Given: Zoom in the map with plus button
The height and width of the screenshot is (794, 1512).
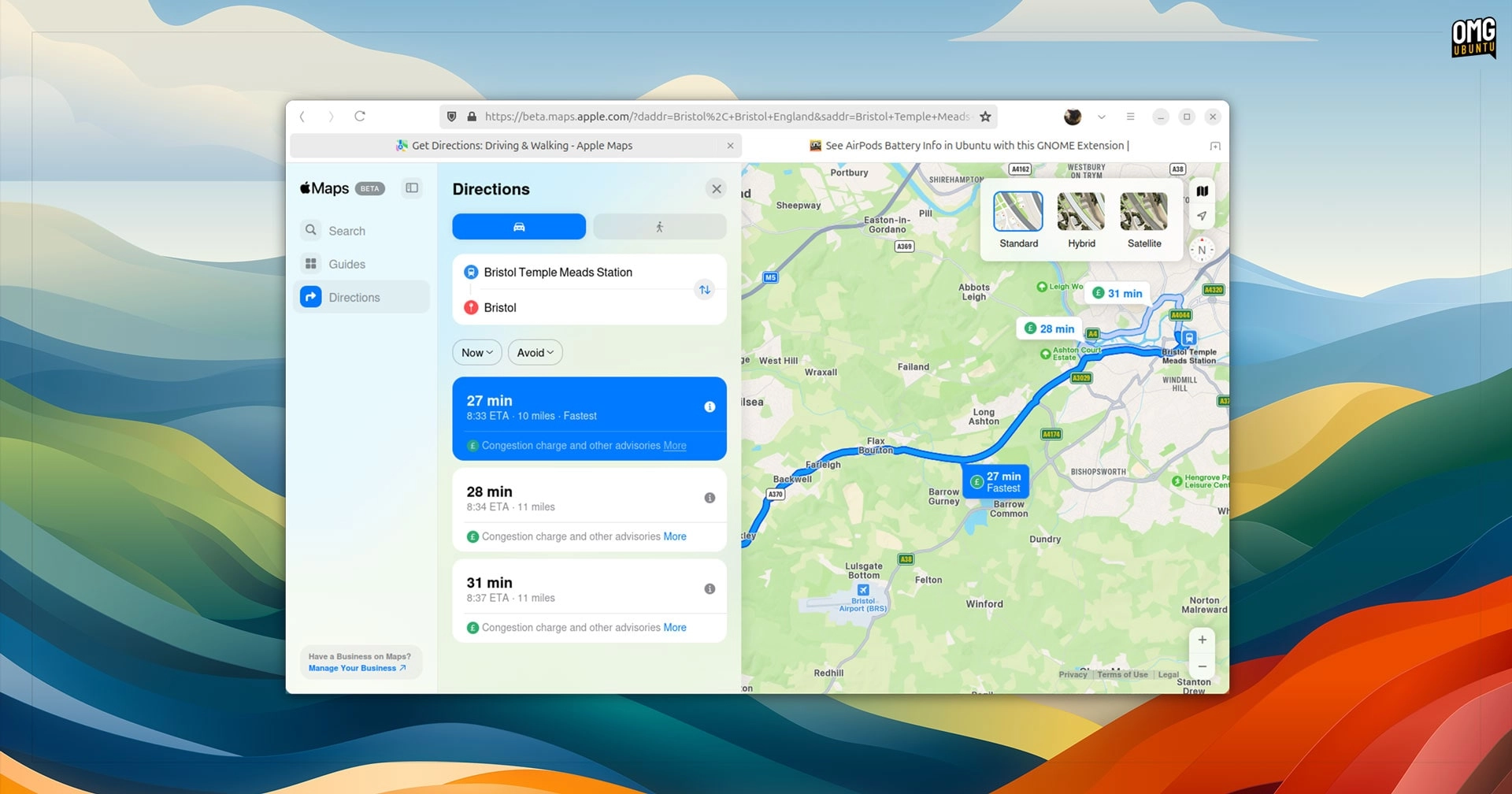Looking at the screenshot, I should point(1202,640).
